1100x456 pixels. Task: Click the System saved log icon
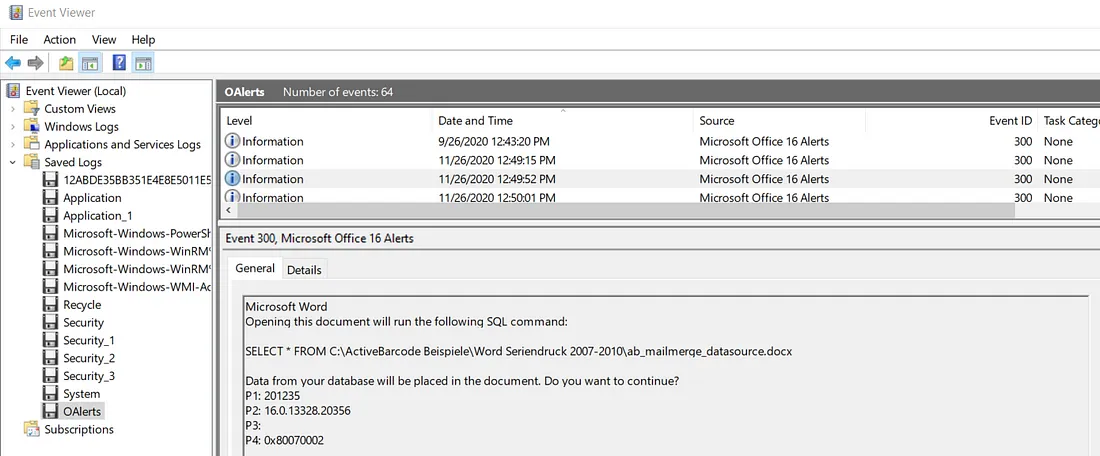[51, 394]
